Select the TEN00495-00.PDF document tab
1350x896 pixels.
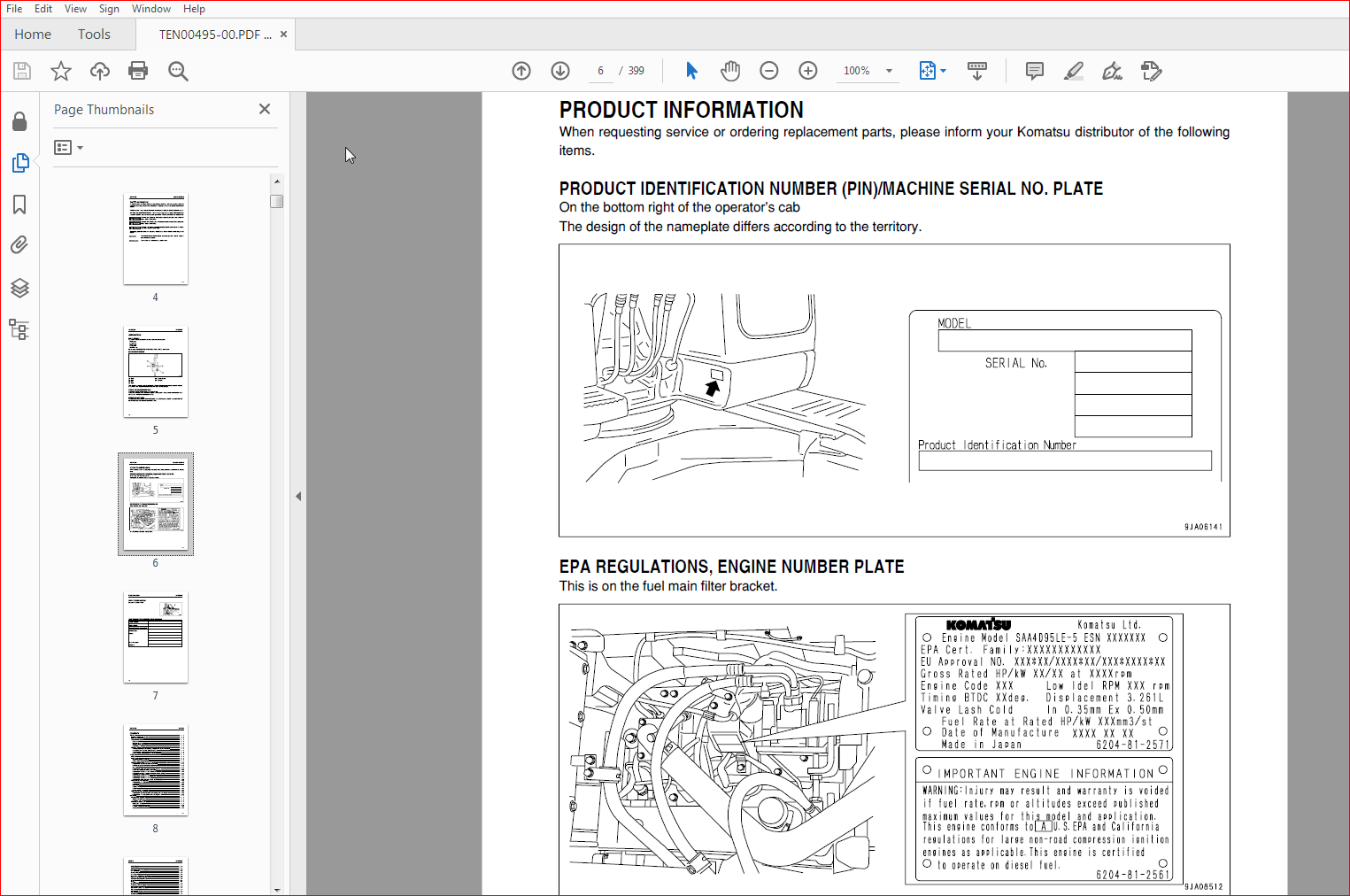[x=215, y=35]
